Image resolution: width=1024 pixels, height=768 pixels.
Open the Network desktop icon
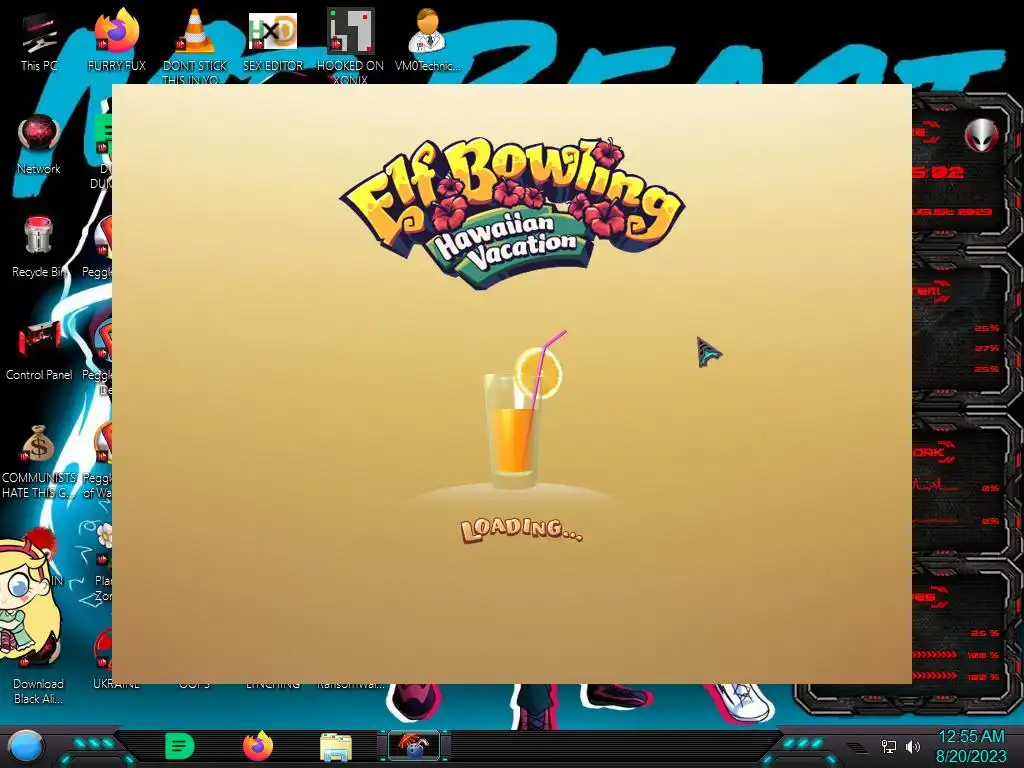[39, 145]
